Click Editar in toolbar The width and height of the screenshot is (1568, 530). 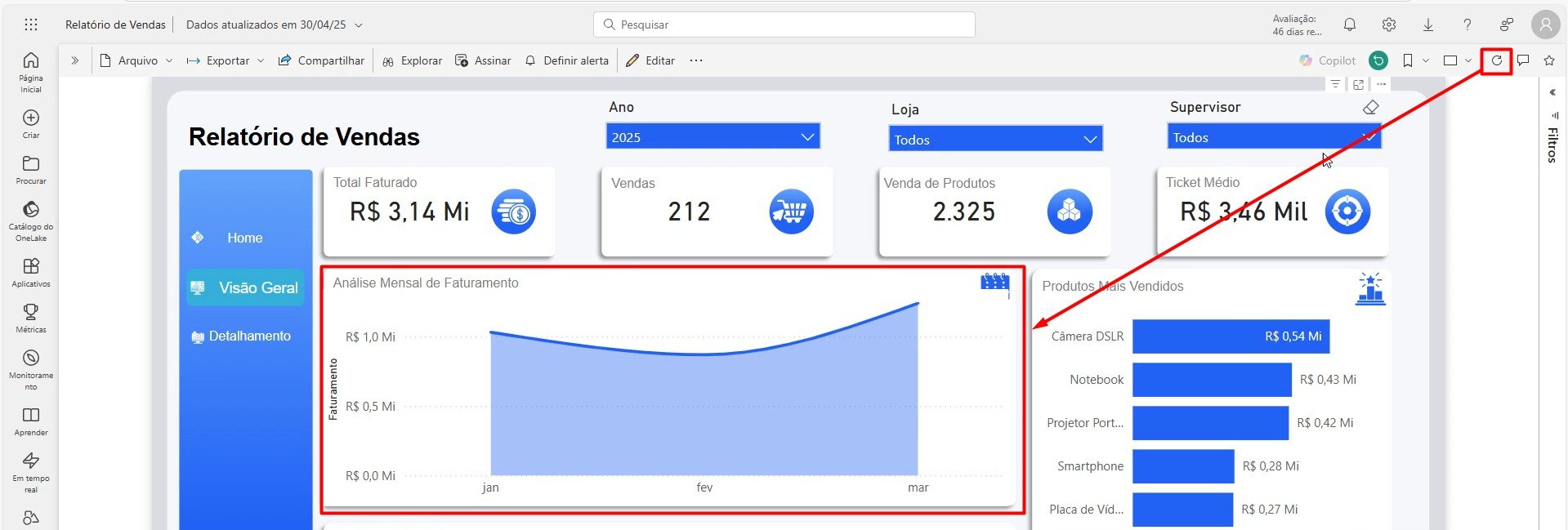(x=650, y=60)
